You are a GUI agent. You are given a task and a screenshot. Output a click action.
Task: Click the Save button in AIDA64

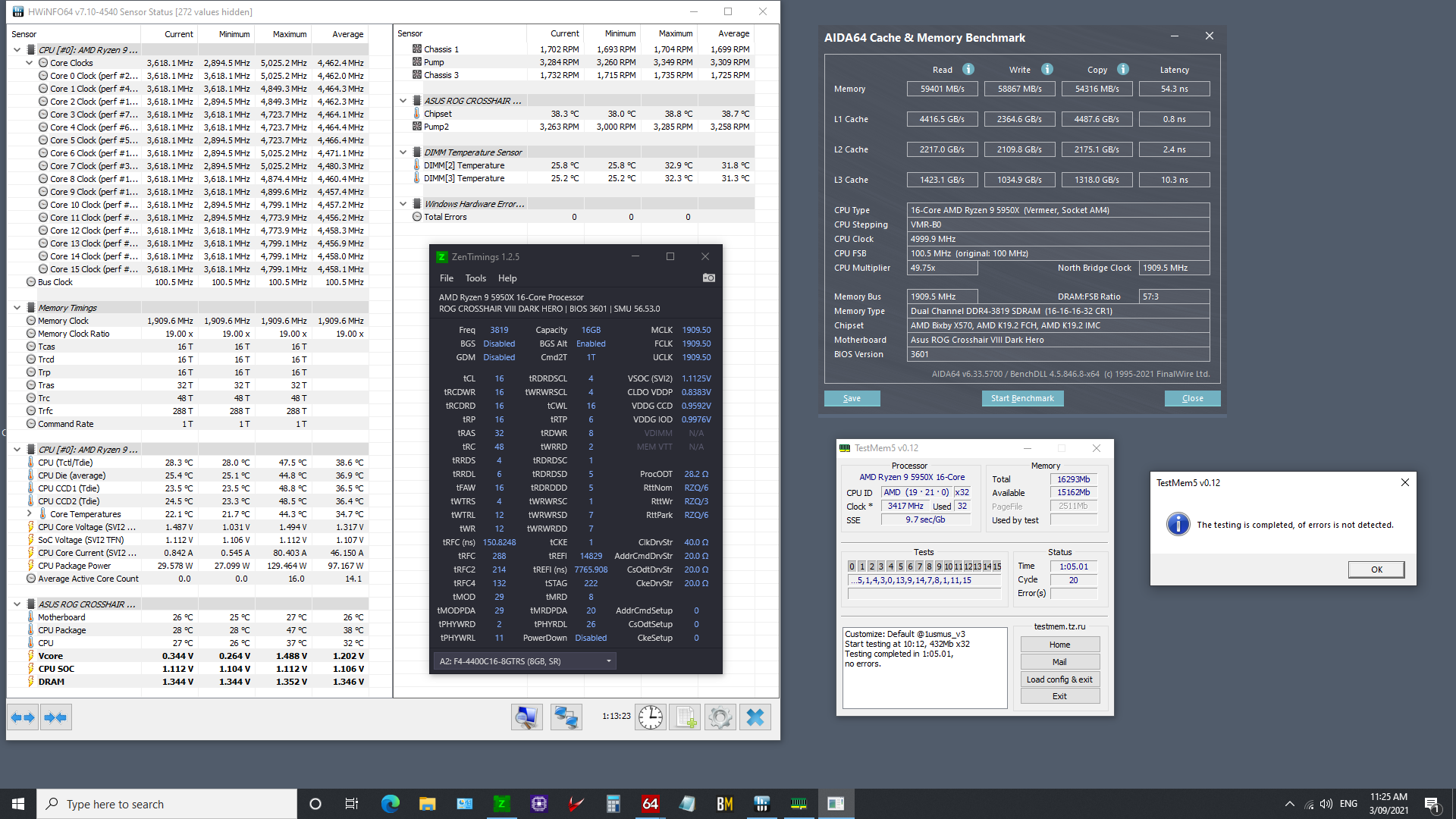(x=852, y=398)
